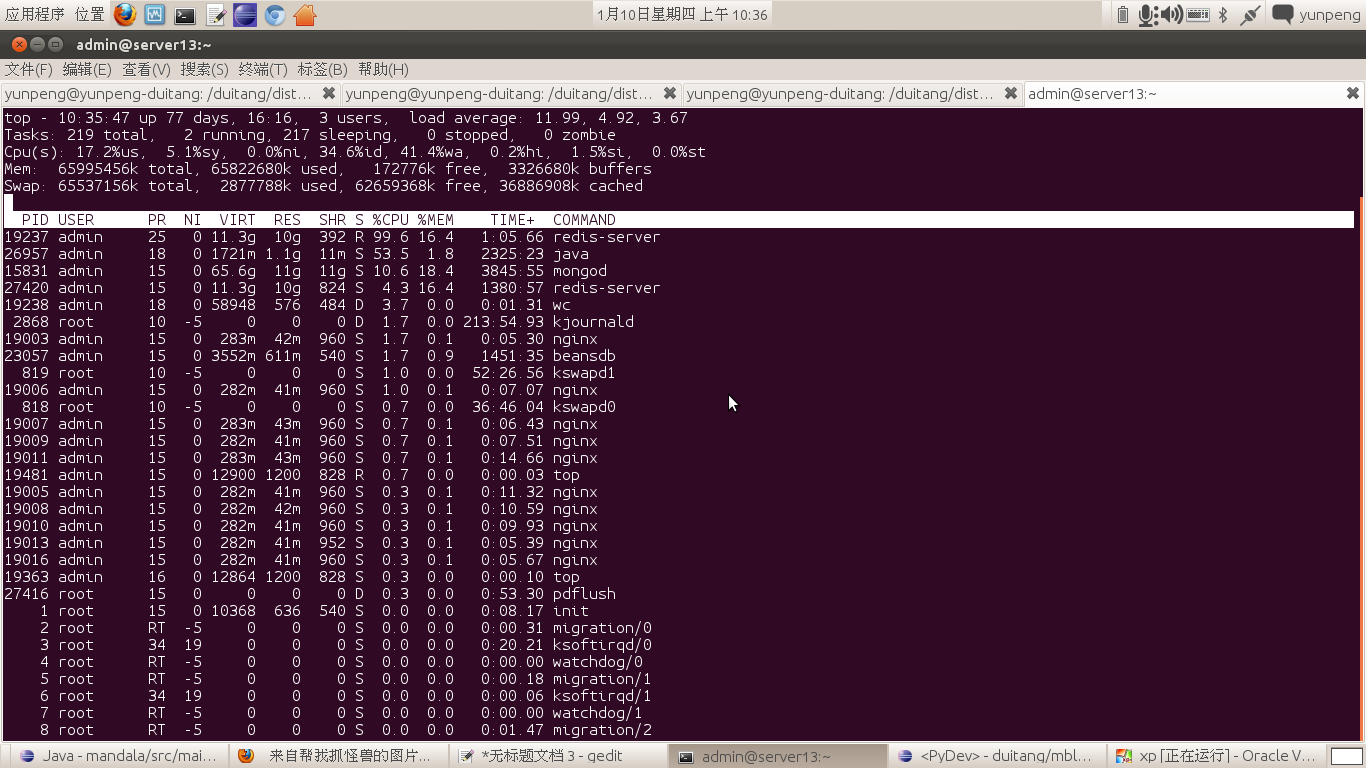
Task: Open a new Terminal from the panel launcher
Action: (184, 14)
